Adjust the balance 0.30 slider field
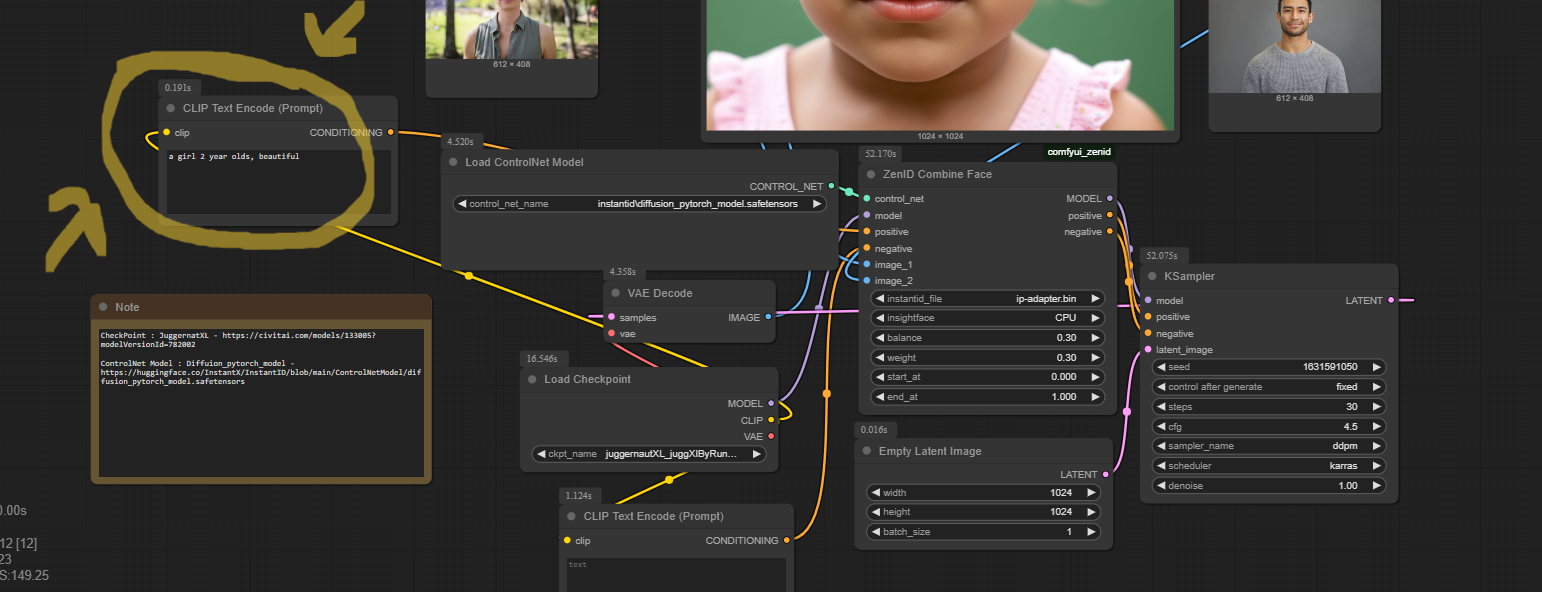 coord(987,338)
